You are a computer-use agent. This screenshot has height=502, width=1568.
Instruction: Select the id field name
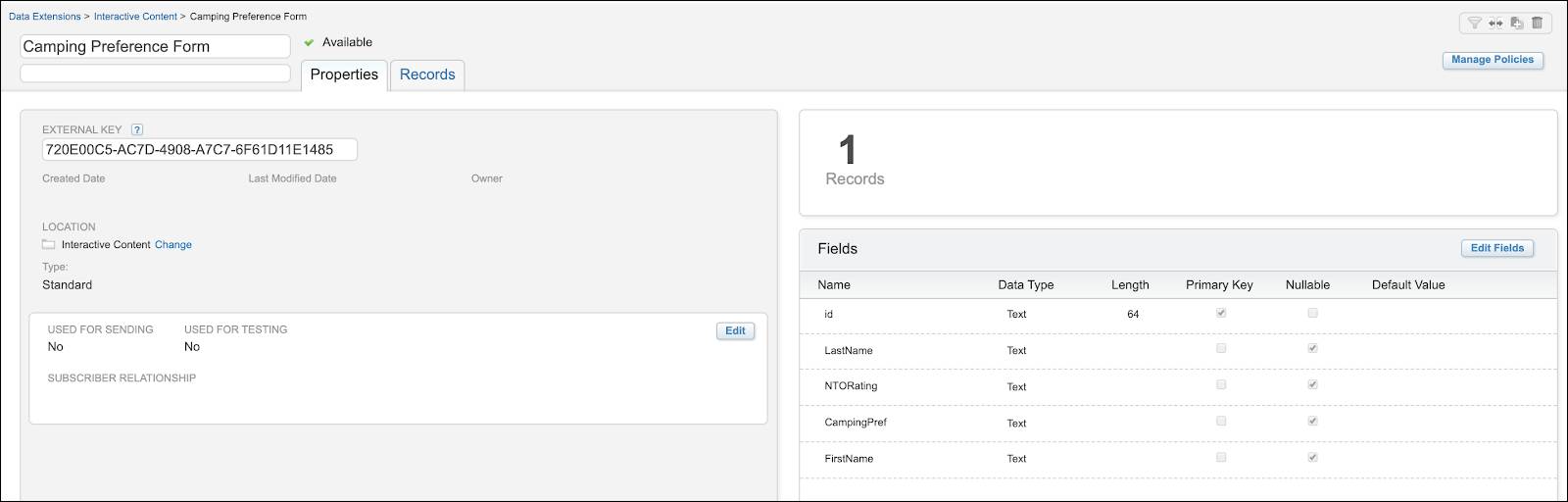click(829, 315)
